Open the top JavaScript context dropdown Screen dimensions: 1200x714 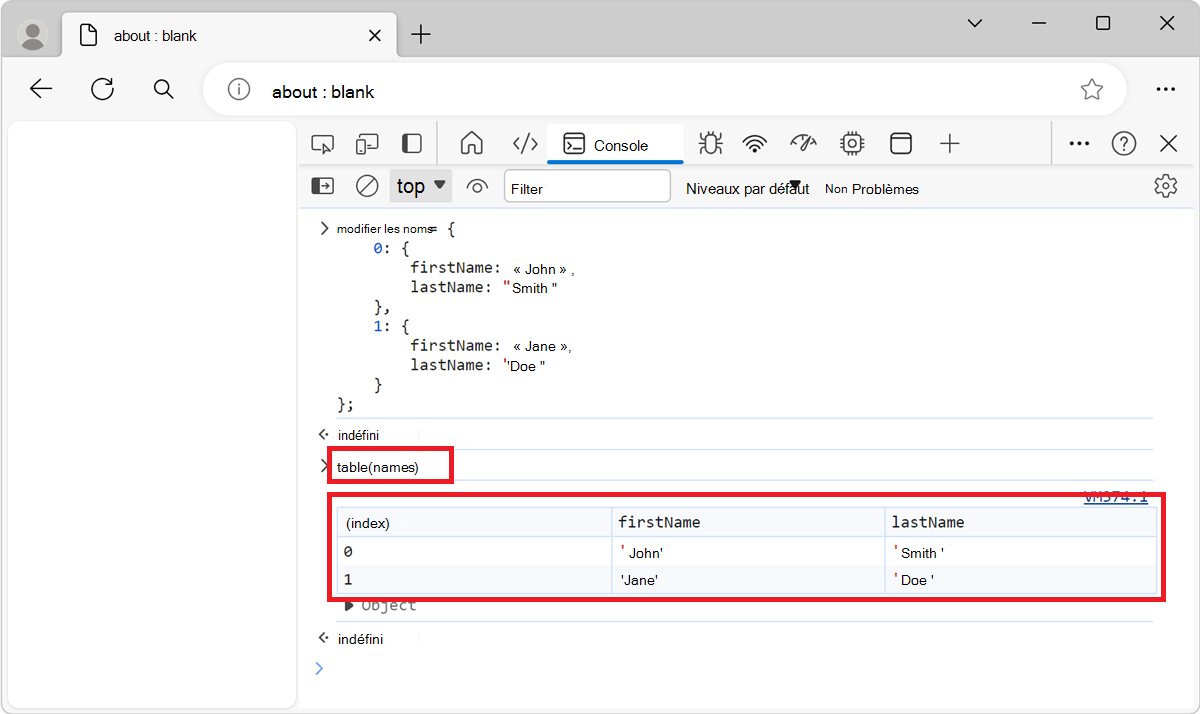(x=421, y=186)
